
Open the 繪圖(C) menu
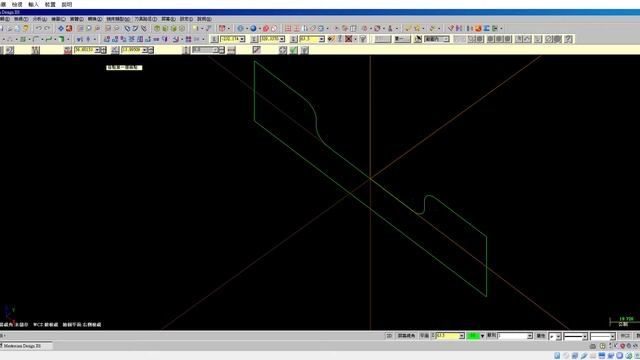point(58,19)
